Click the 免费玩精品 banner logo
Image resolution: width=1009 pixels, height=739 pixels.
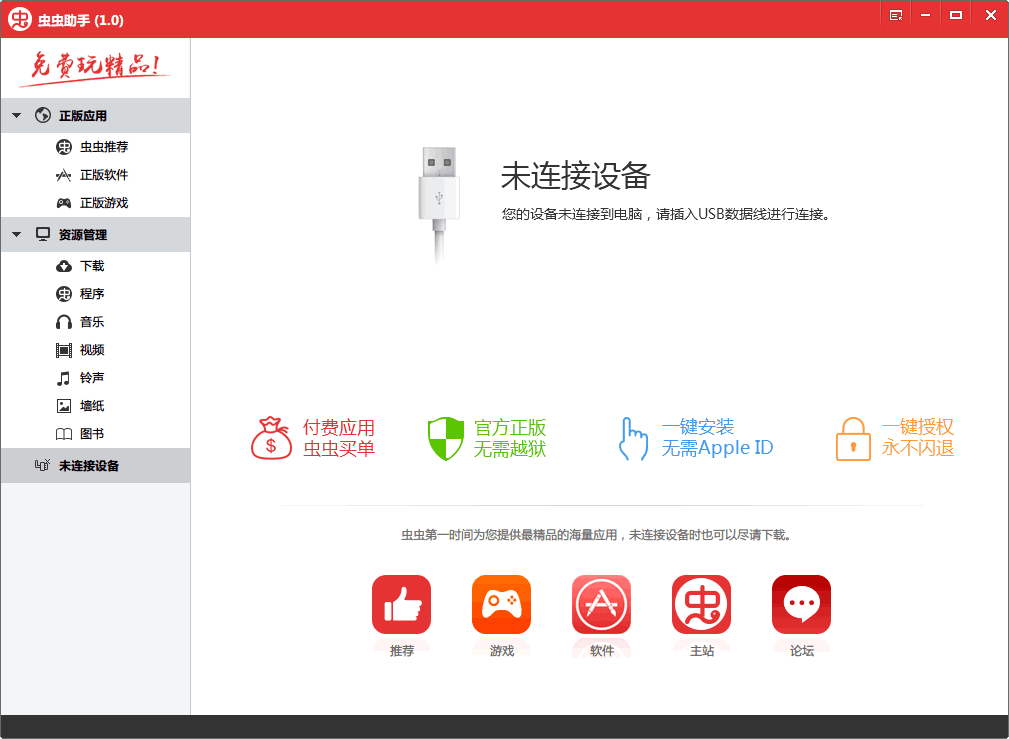click(x=95, y=68)
